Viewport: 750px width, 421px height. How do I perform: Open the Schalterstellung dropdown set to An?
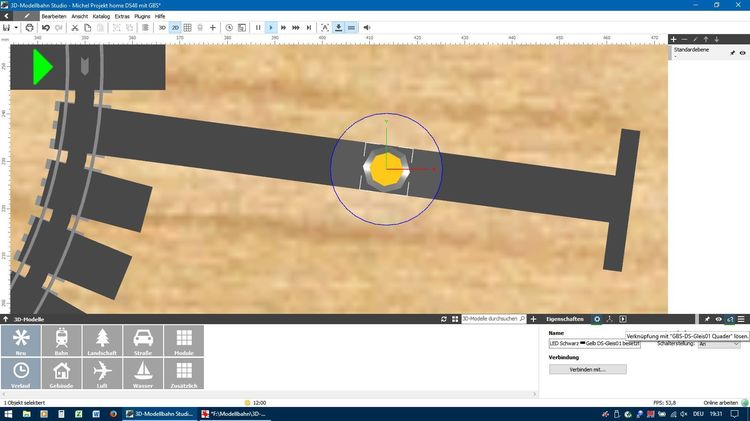tap(719, 344)
